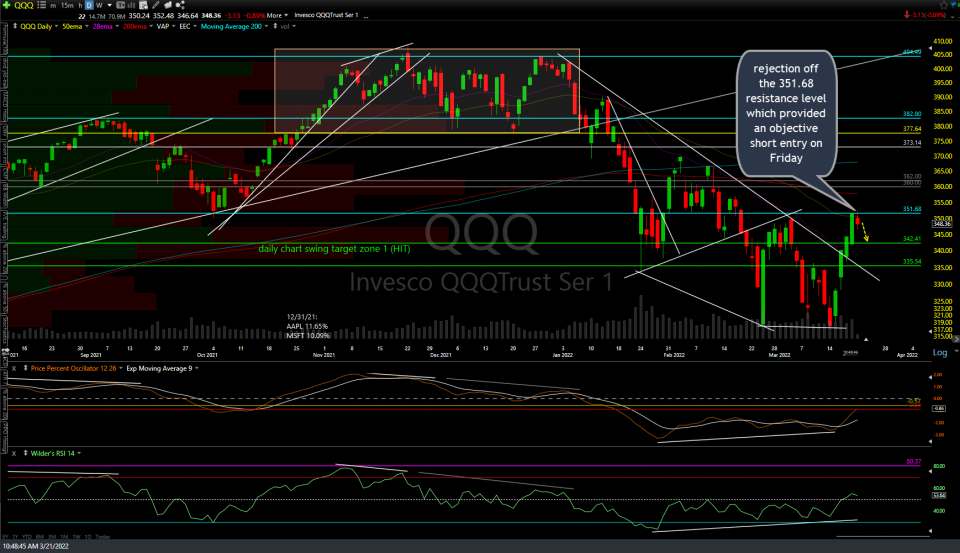
Task: Click the 377.64 yellow level label
Action: (912, 129)
